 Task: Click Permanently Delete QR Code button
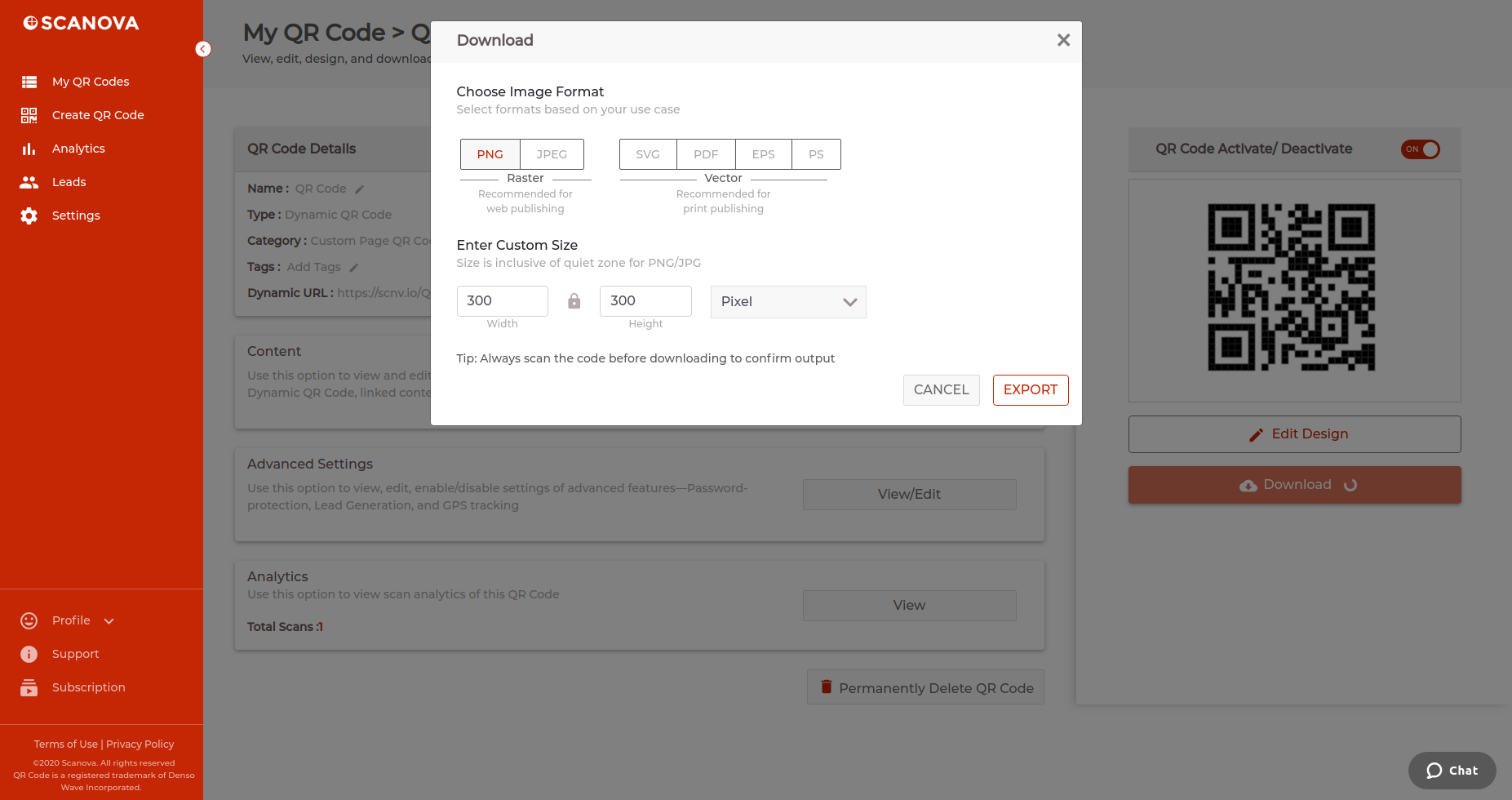point(926,687)
